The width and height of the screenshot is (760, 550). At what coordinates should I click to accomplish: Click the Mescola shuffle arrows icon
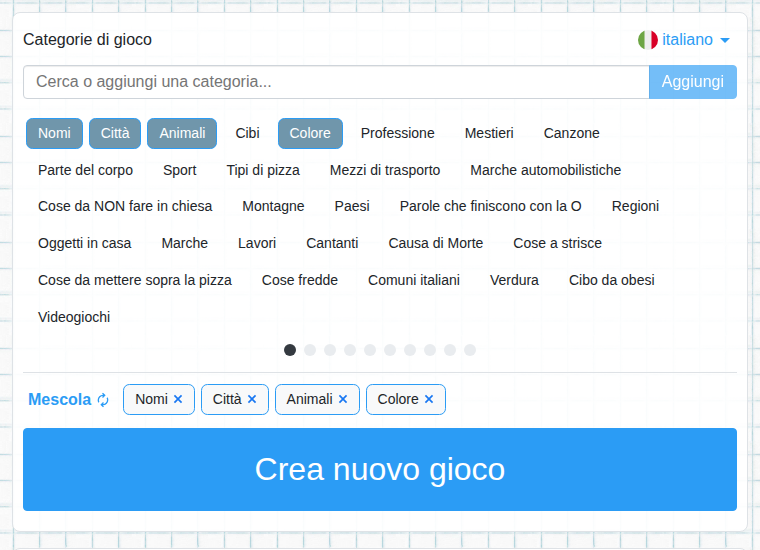click(x=103, y=400)
